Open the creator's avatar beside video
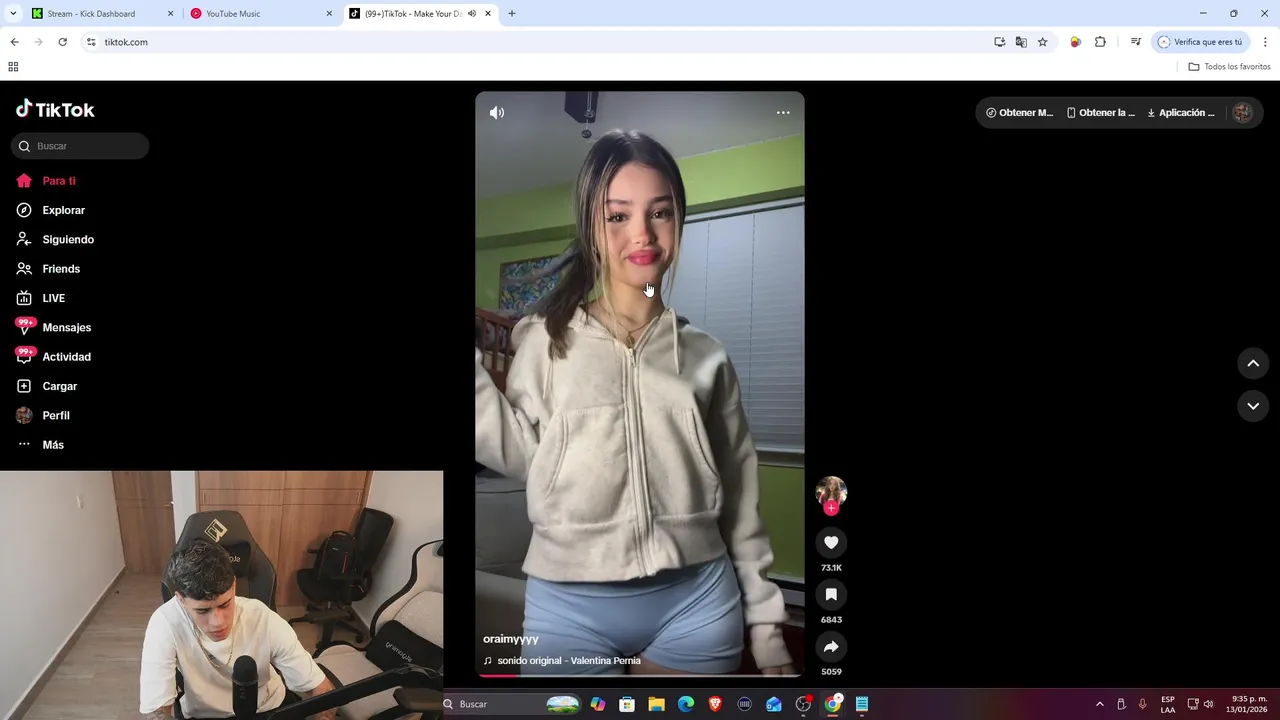1280x720 pixels. (x=831, y=491)
